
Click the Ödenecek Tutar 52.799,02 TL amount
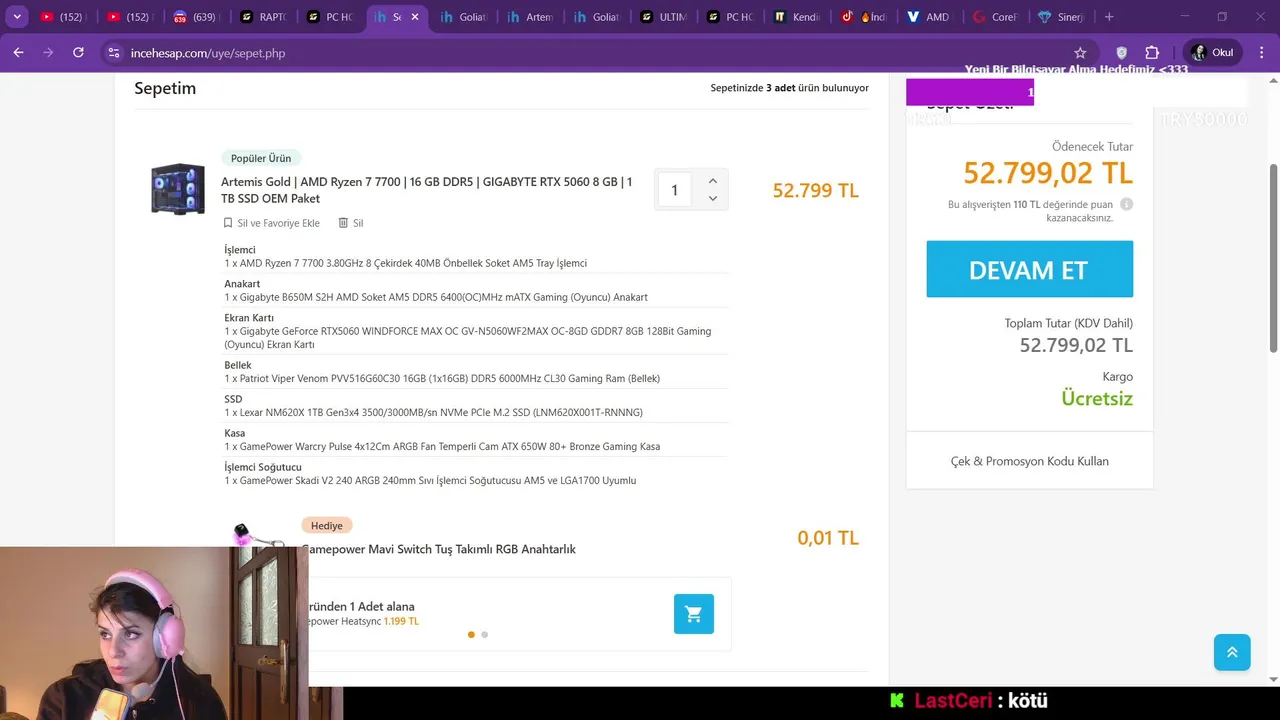1047,173
